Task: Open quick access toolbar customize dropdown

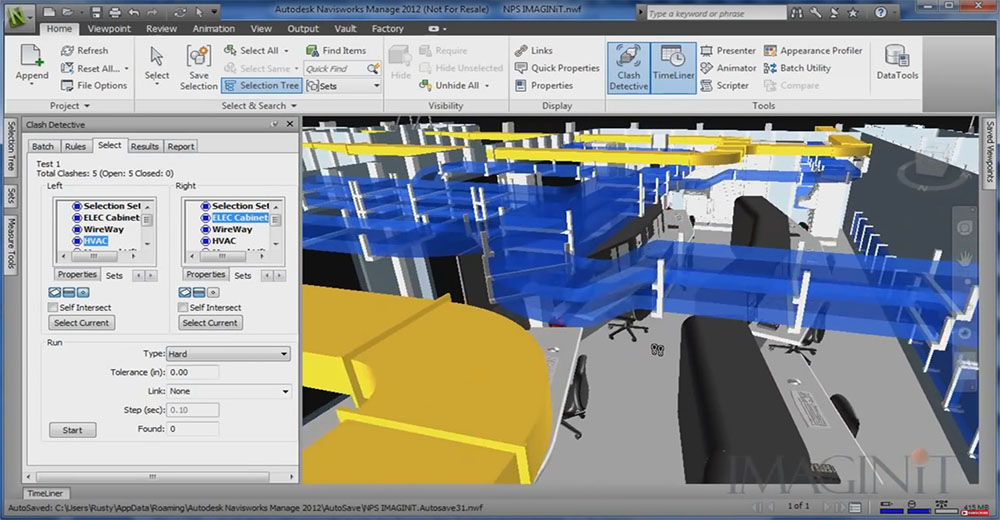Action: tap(214, 12)
